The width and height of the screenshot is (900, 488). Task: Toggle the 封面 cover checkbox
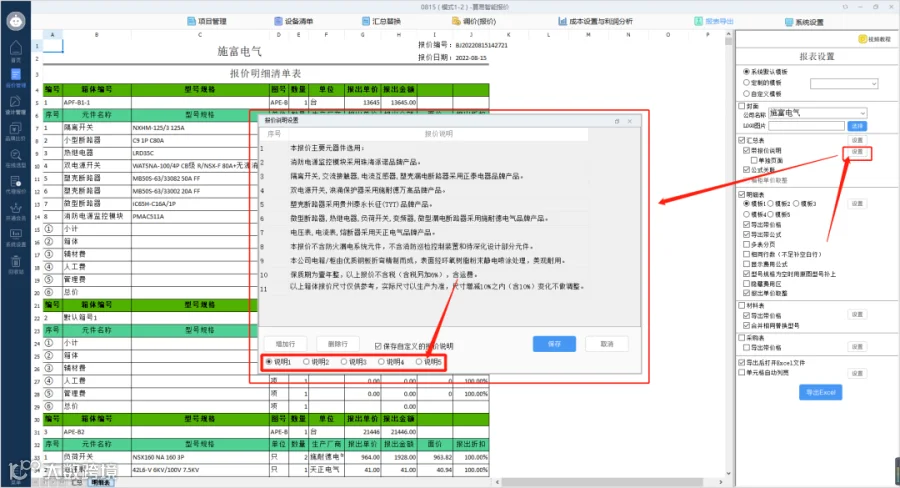click(x=742, y=106)
